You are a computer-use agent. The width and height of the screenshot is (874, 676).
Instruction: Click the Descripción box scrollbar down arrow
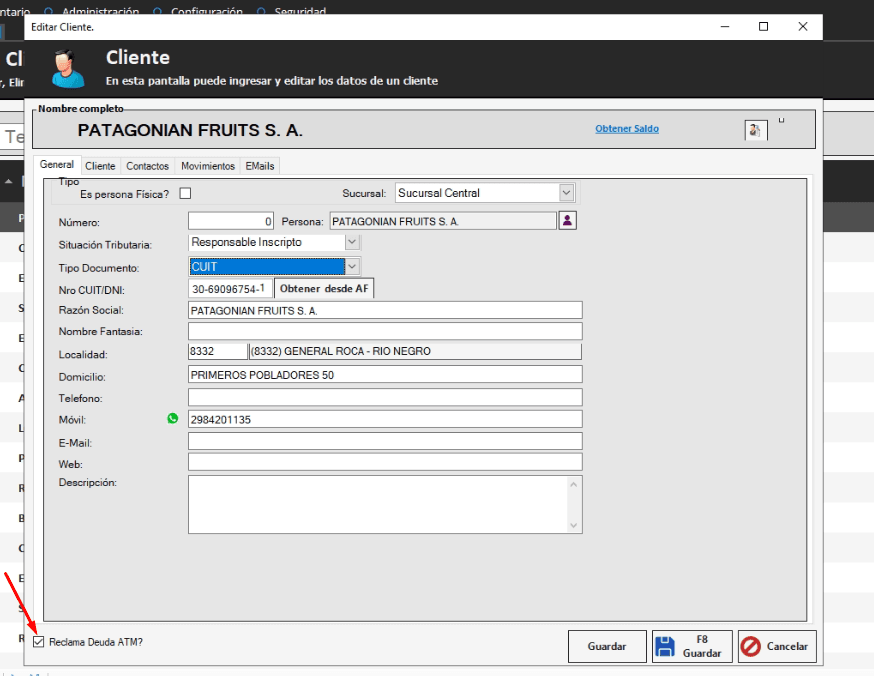[x=574, y=525]
